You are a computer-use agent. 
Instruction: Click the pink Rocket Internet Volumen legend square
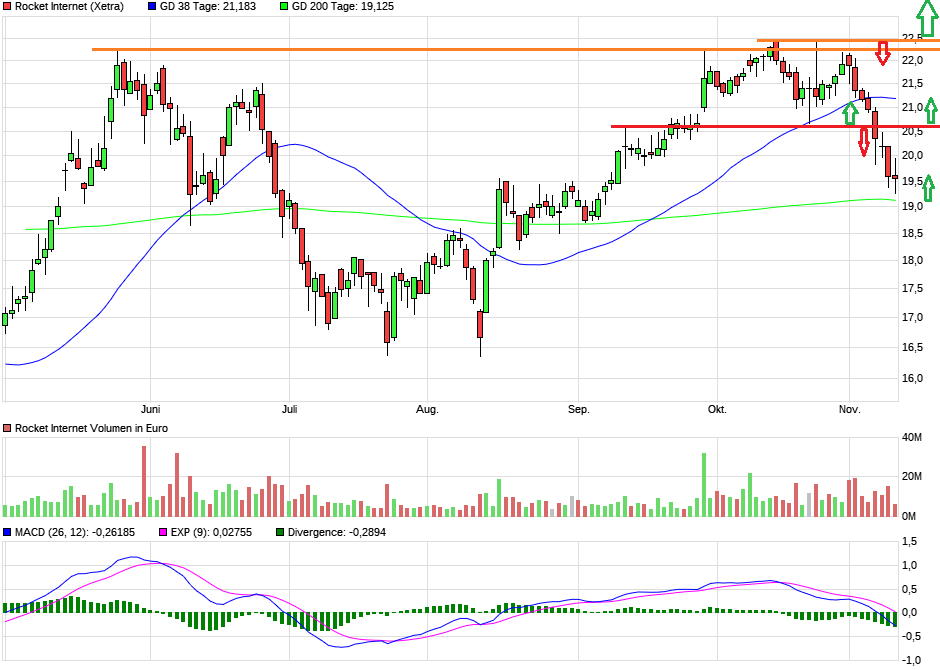pos(5,428)
